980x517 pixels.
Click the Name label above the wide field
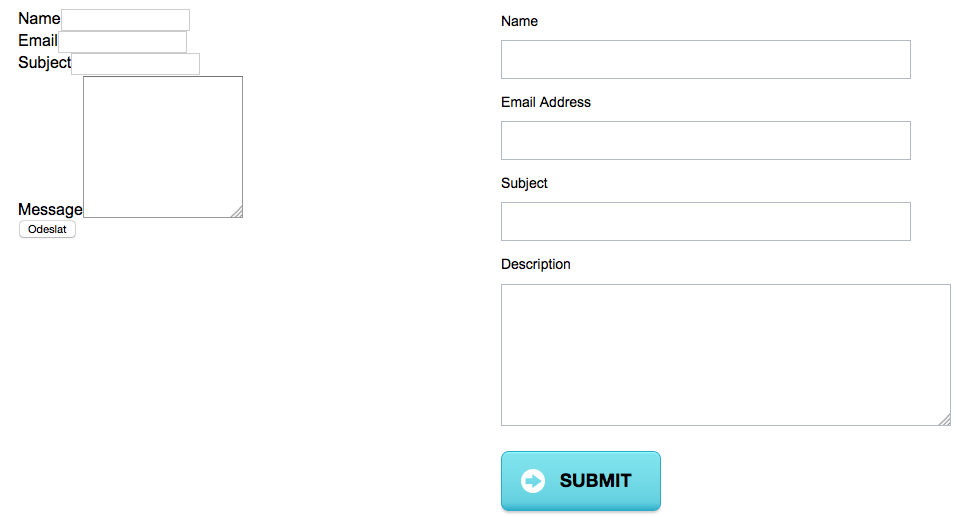pos(519,21)
